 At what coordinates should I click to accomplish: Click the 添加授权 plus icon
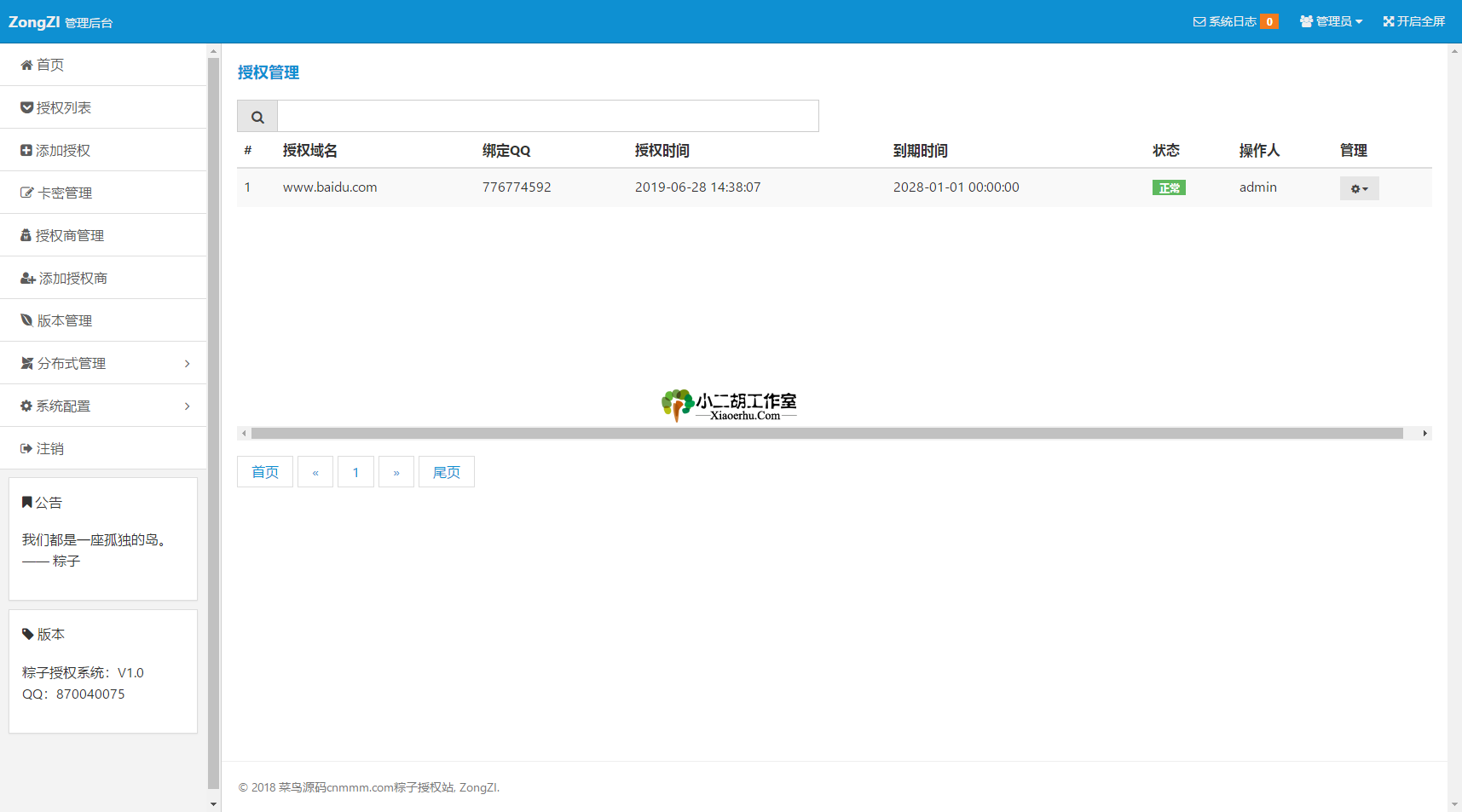pos(26,150)
